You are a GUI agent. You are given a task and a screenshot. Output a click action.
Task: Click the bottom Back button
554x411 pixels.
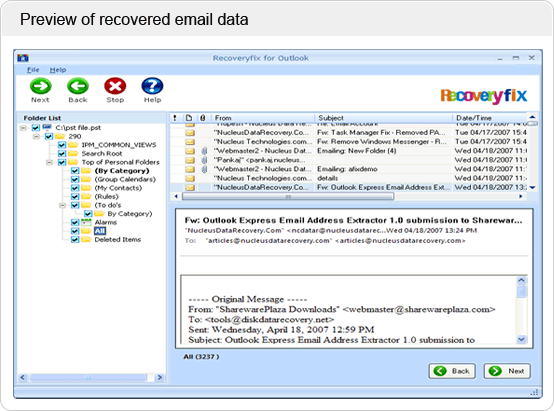tap(452, 371)
